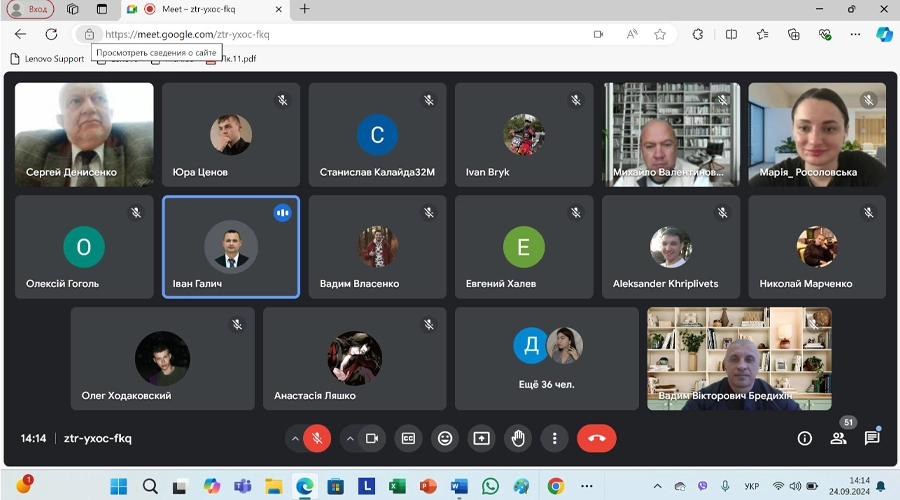Open the Lenovo Support bookmark

(x=46, y=59)
